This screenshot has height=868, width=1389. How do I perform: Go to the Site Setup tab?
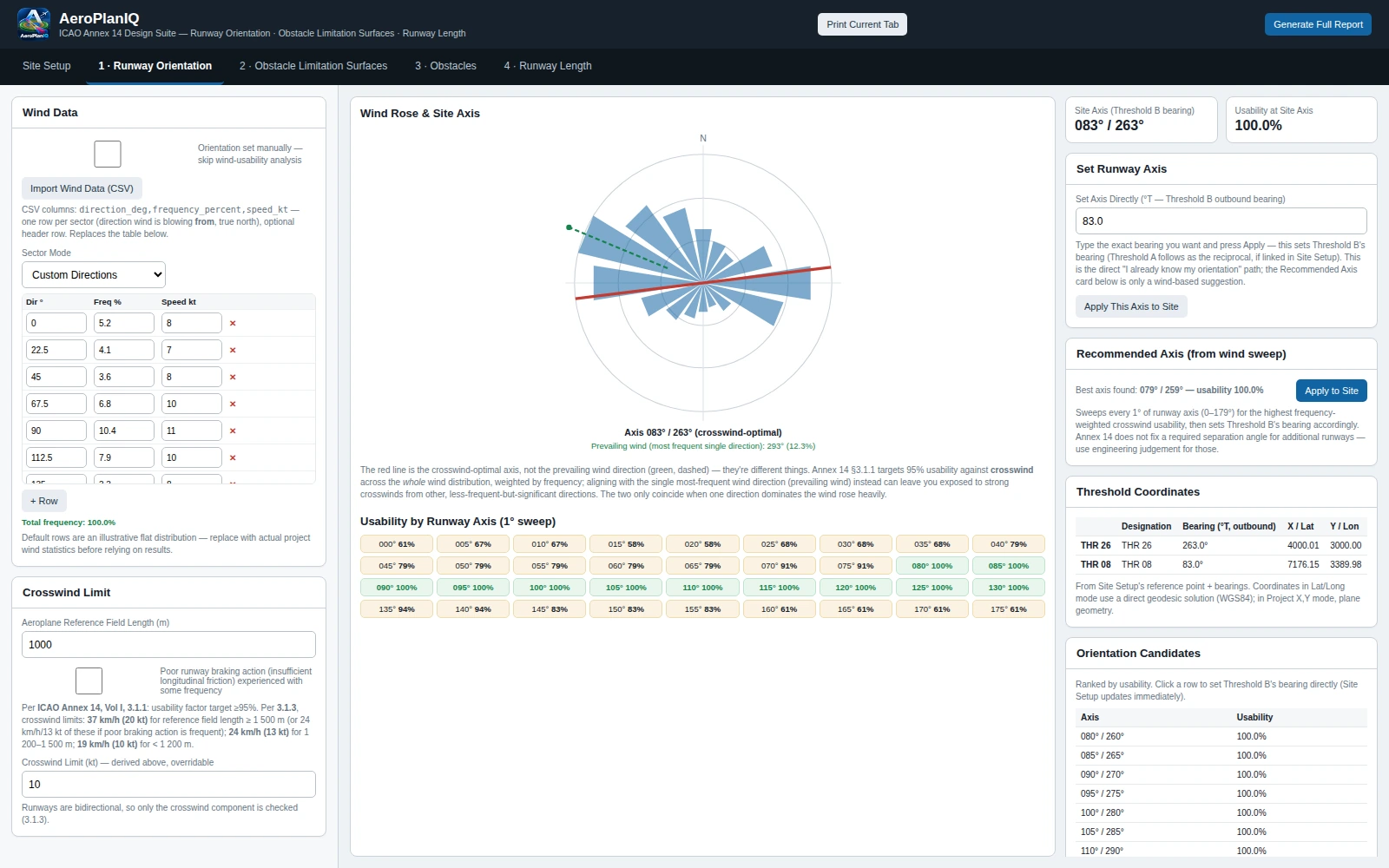tap(47, 66)
